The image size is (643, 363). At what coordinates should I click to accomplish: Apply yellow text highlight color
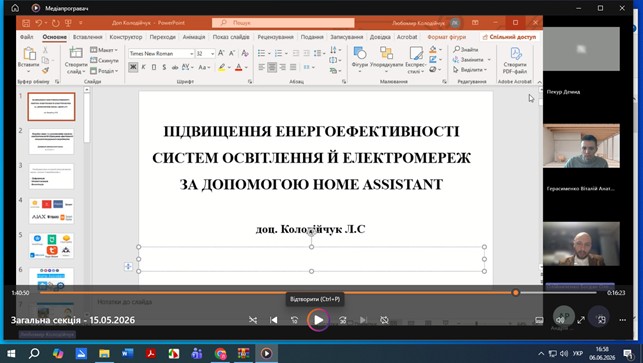(221, 67)
